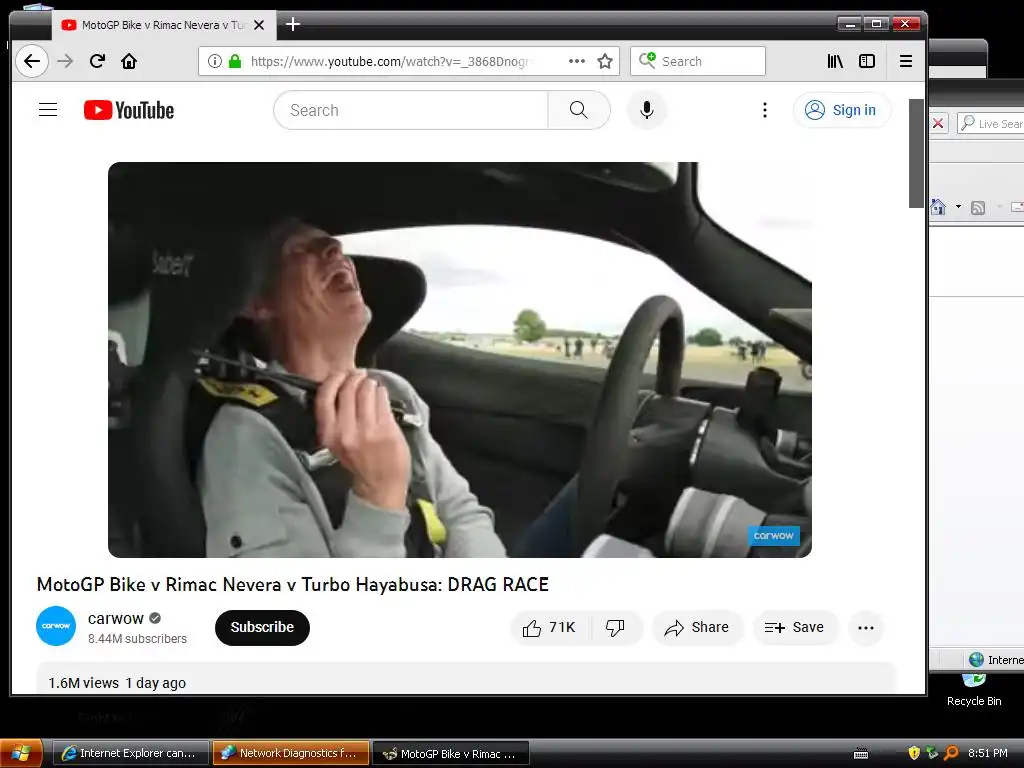Click the red X stop icon in Internet Explorer window
This screenshot has height=768, width=1024.
click(938, 123)
